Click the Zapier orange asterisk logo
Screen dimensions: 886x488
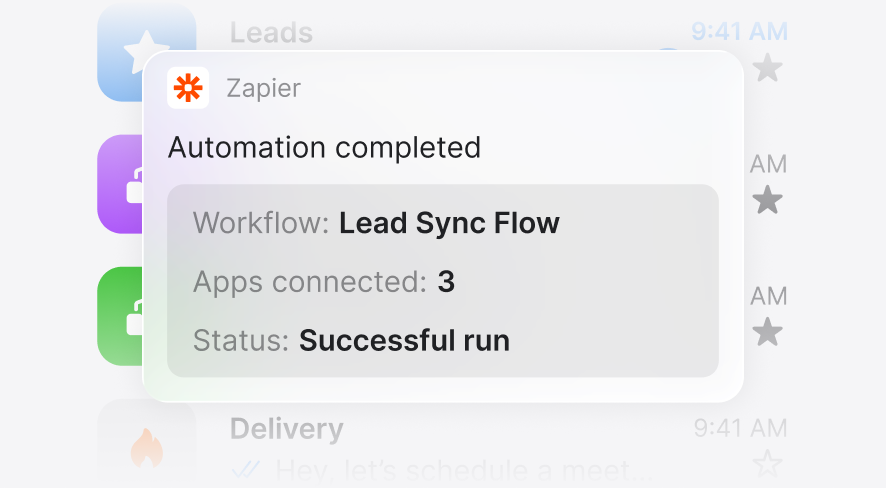[188, 88]
